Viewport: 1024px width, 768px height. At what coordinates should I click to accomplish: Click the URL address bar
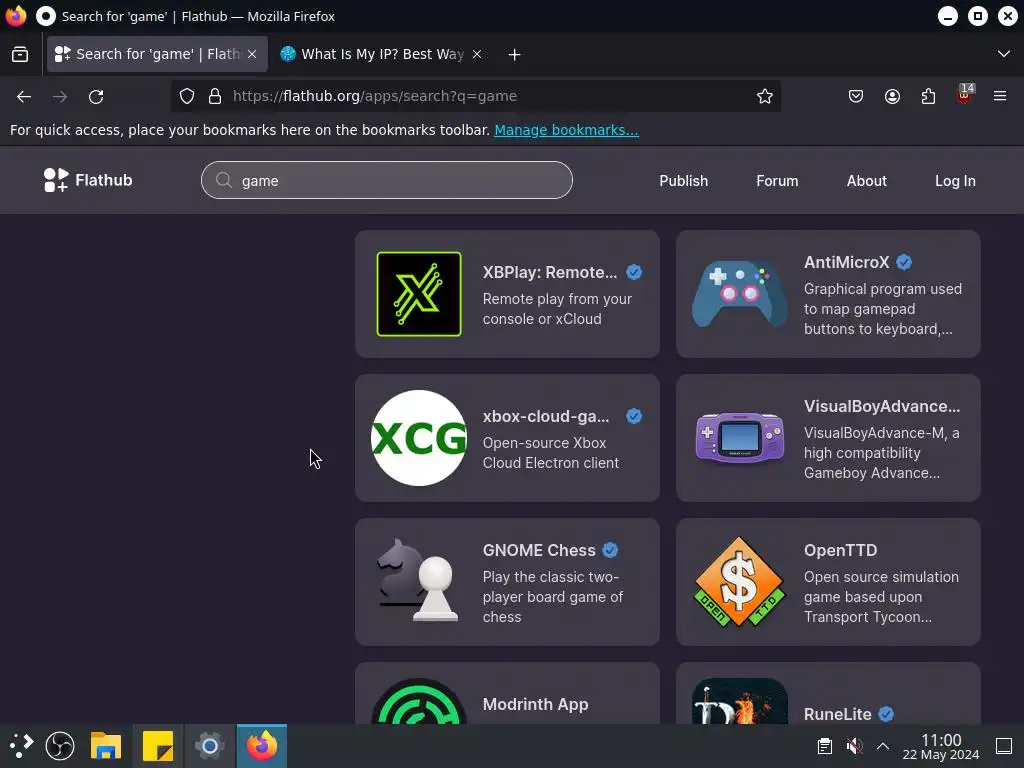pos(477,97)
